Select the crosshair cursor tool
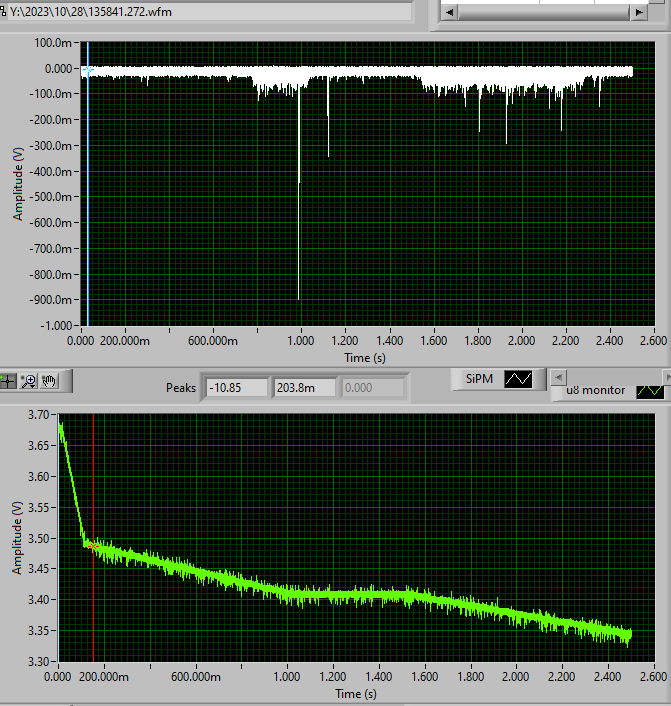The width and height of the screenshot is (671, 706). point(9,381)
